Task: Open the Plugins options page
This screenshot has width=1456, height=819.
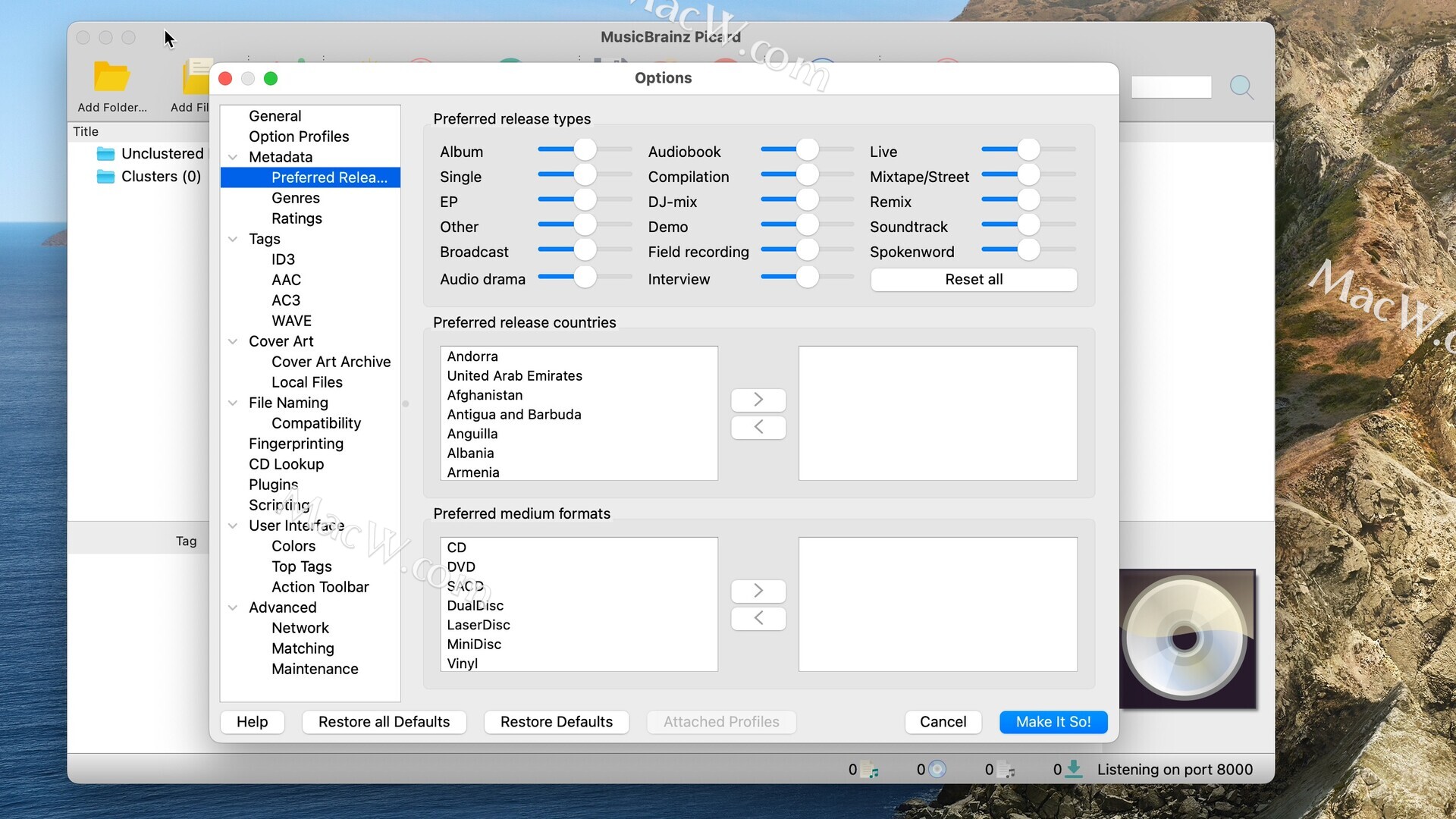Action: pyautogui.click(x=273, y=485)
